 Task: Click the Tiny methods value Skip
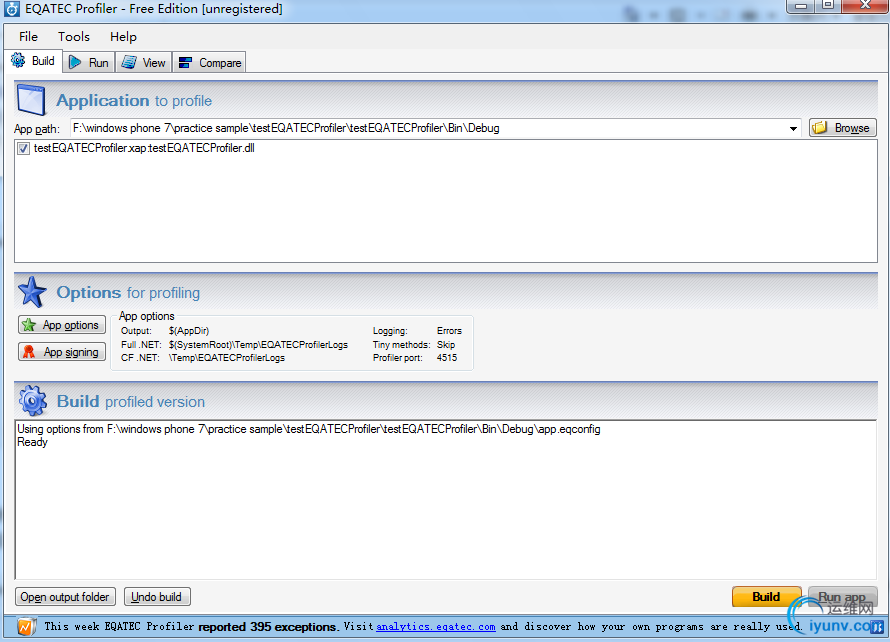coord(446,345)
